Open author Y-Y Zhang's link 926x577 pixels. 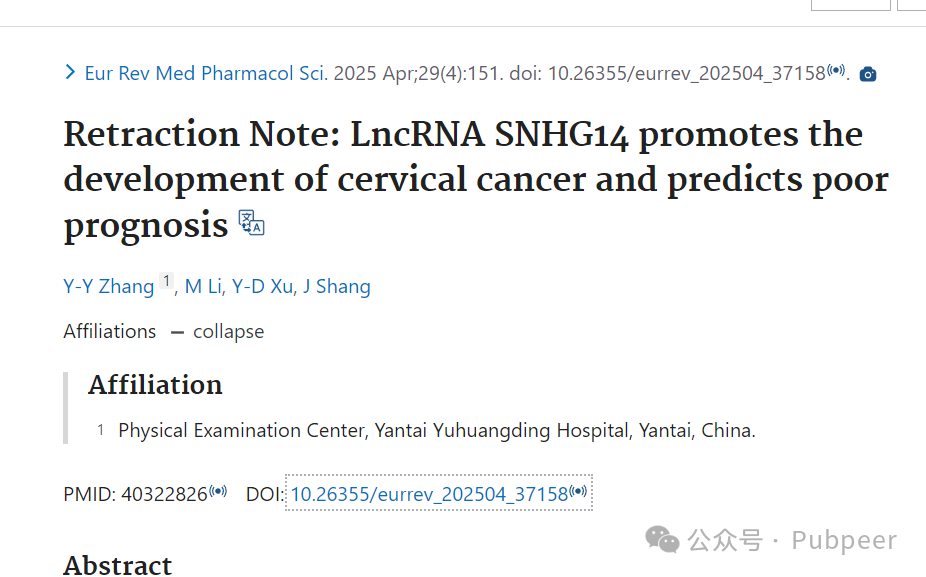click(109, 286)
